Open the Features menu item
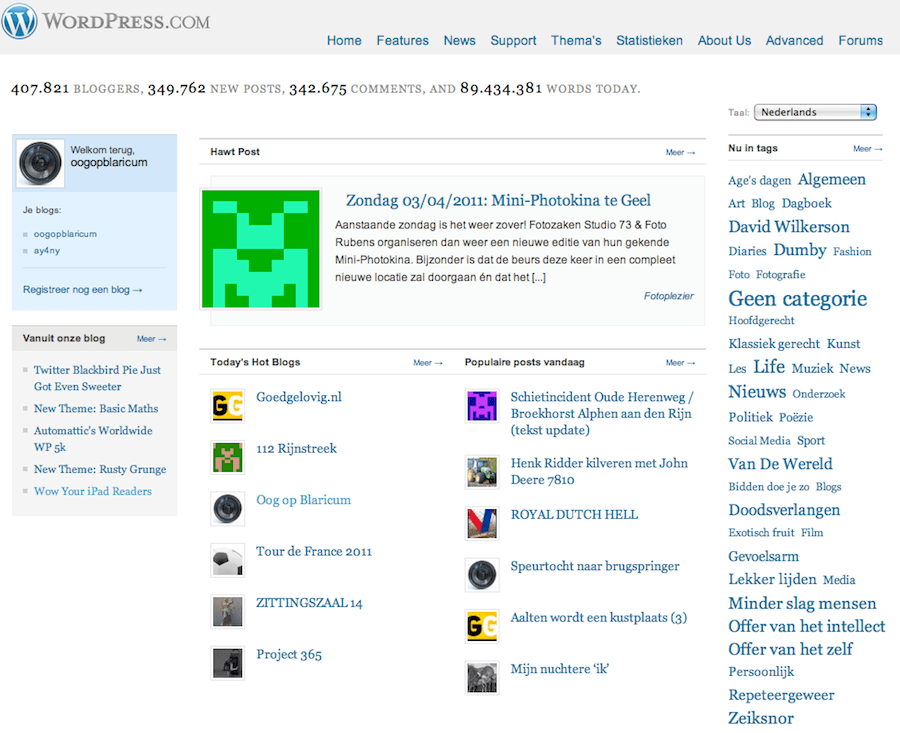The height and width of the screenshot is (733, 900). [x=402, y=41]
